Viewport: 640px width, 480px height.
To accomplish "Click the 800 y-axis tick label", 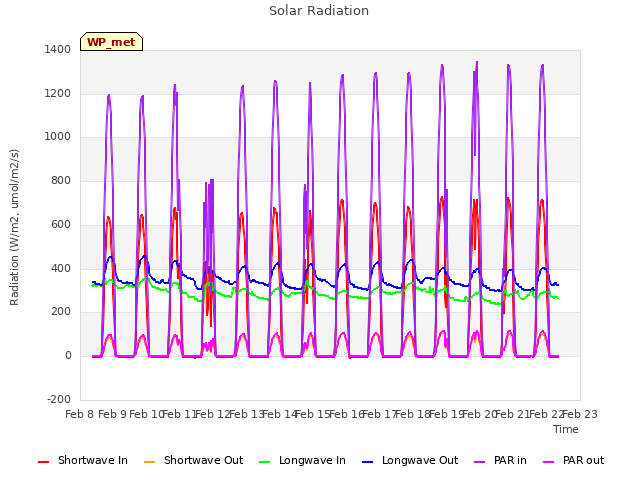I will pyautogui.click(x=61, y=180).
